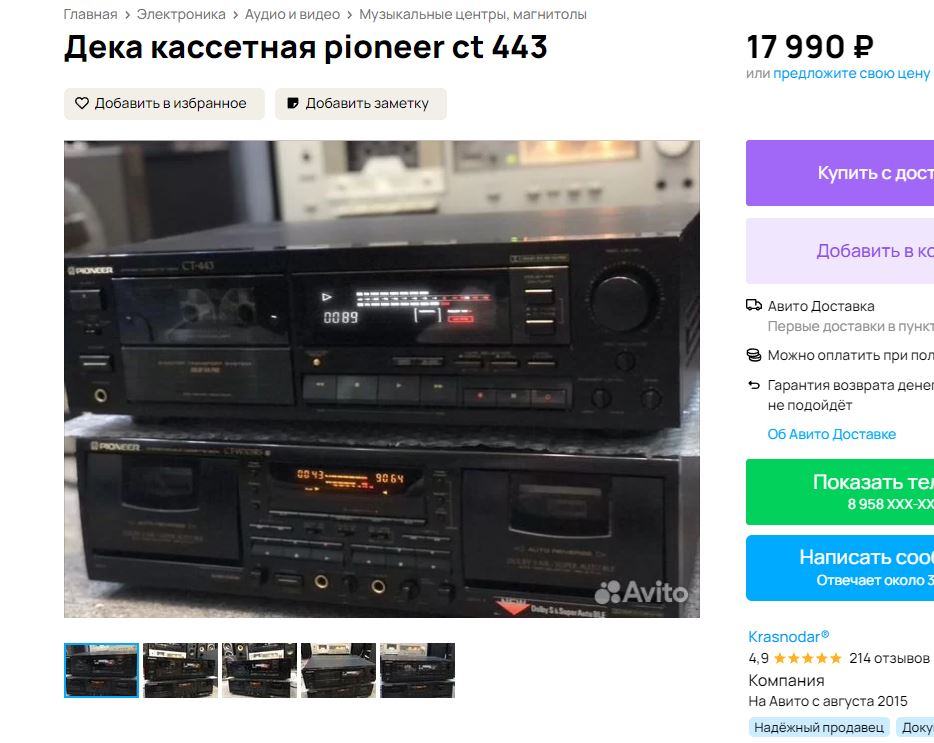
Task: Click the return arrow icon beside Гарантия возврата
Action: tap(754, 385)
